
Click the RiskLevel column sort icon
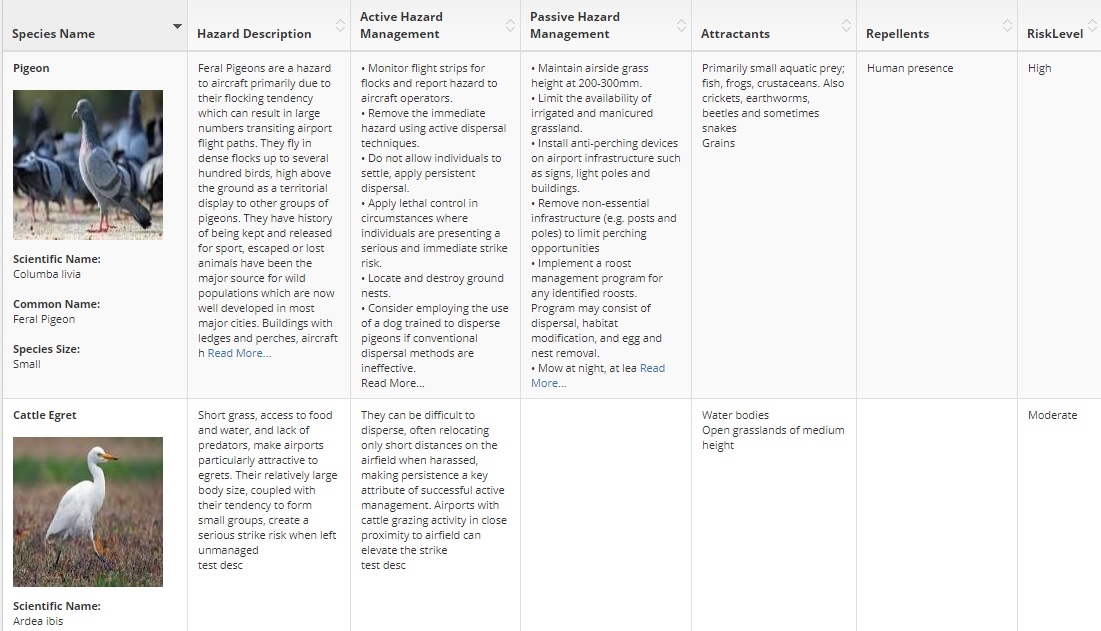[x=1094, y=26]
